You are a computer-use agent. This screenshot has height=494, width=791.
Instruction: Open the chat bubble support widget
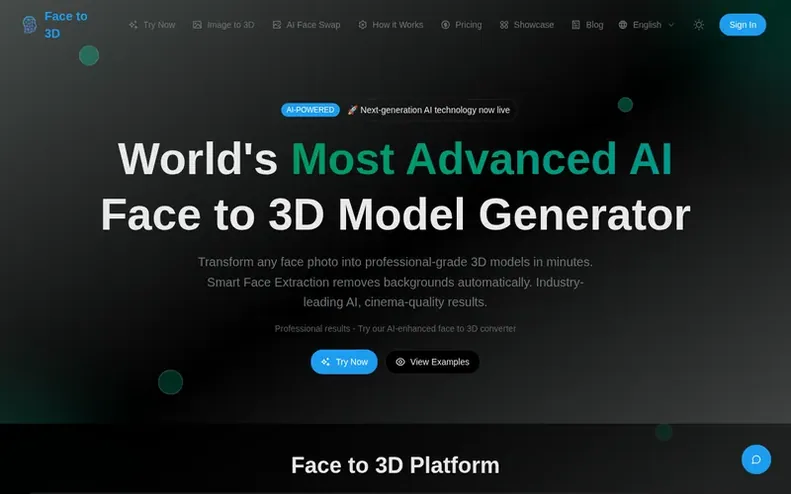point(756,459)
